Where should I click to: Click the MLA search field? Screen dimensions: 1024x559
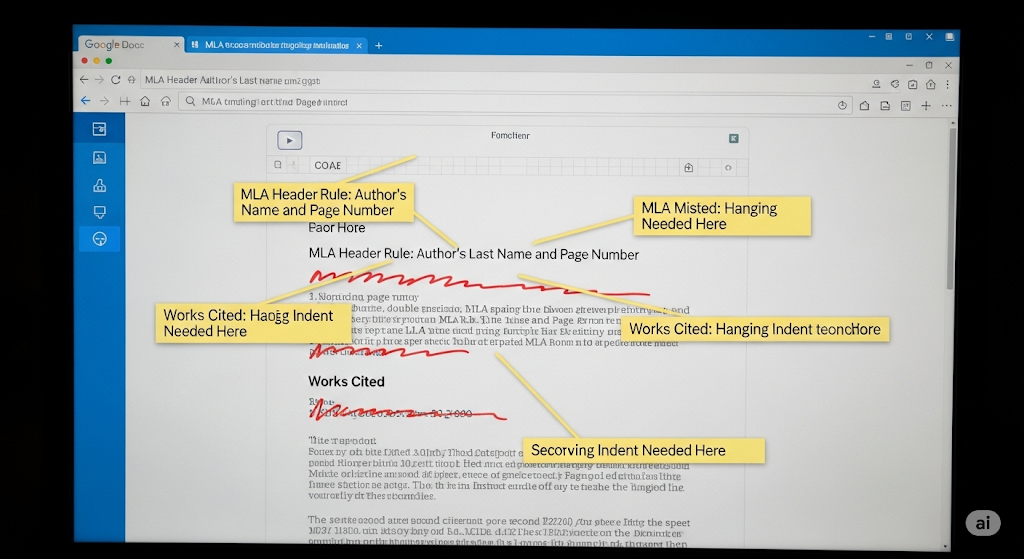(x=515, y=103)
